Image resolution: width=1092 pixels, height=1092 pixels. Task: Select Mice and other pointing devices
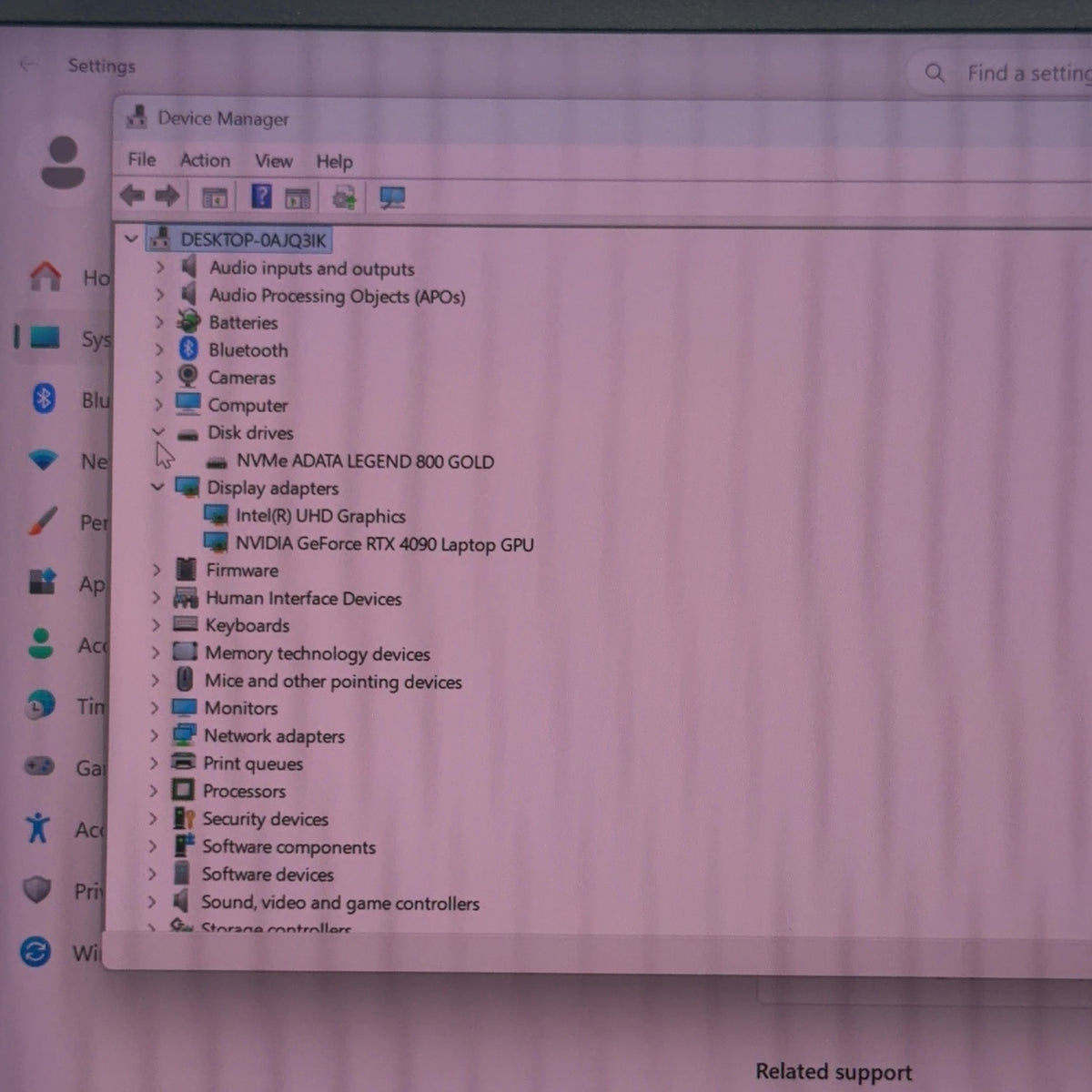pos(333,682)
